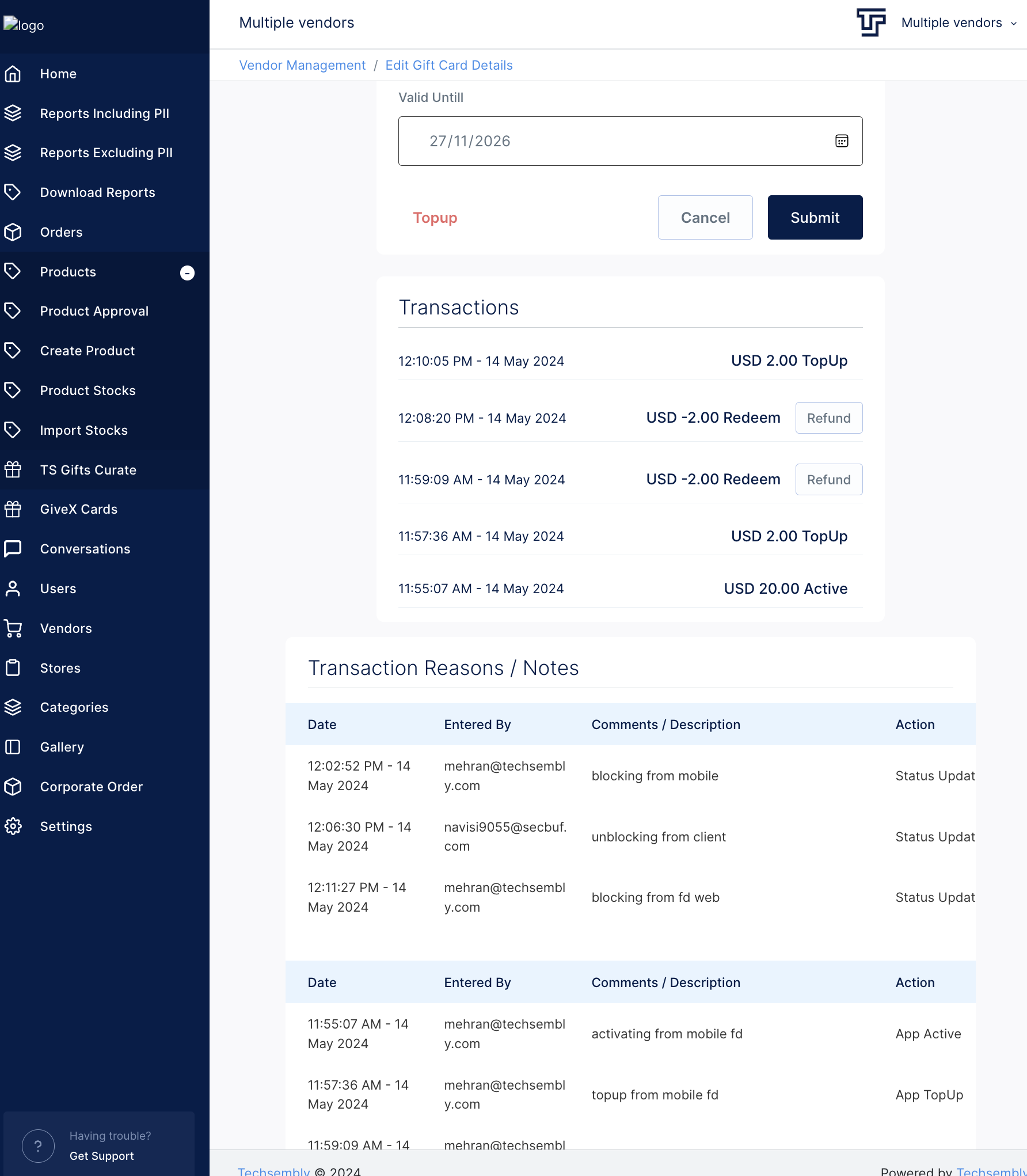Click the Users person icon
The width and height of the screenshot is (1027, 1176).
pos(13,589)
